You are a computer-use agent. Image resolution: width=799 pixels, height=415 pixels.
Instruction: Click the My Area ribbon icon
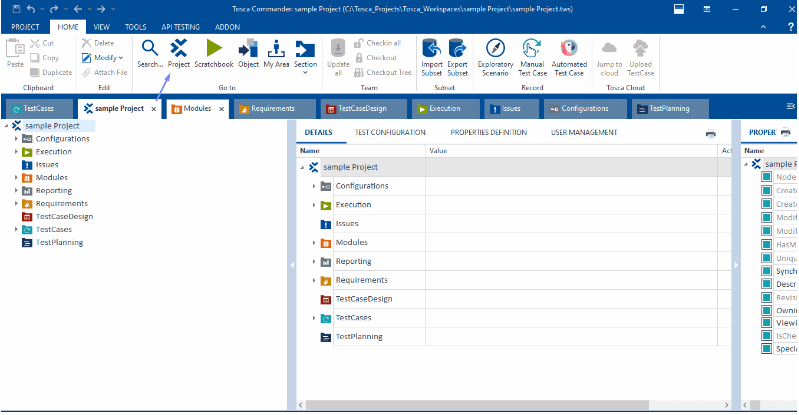(277, 50)
